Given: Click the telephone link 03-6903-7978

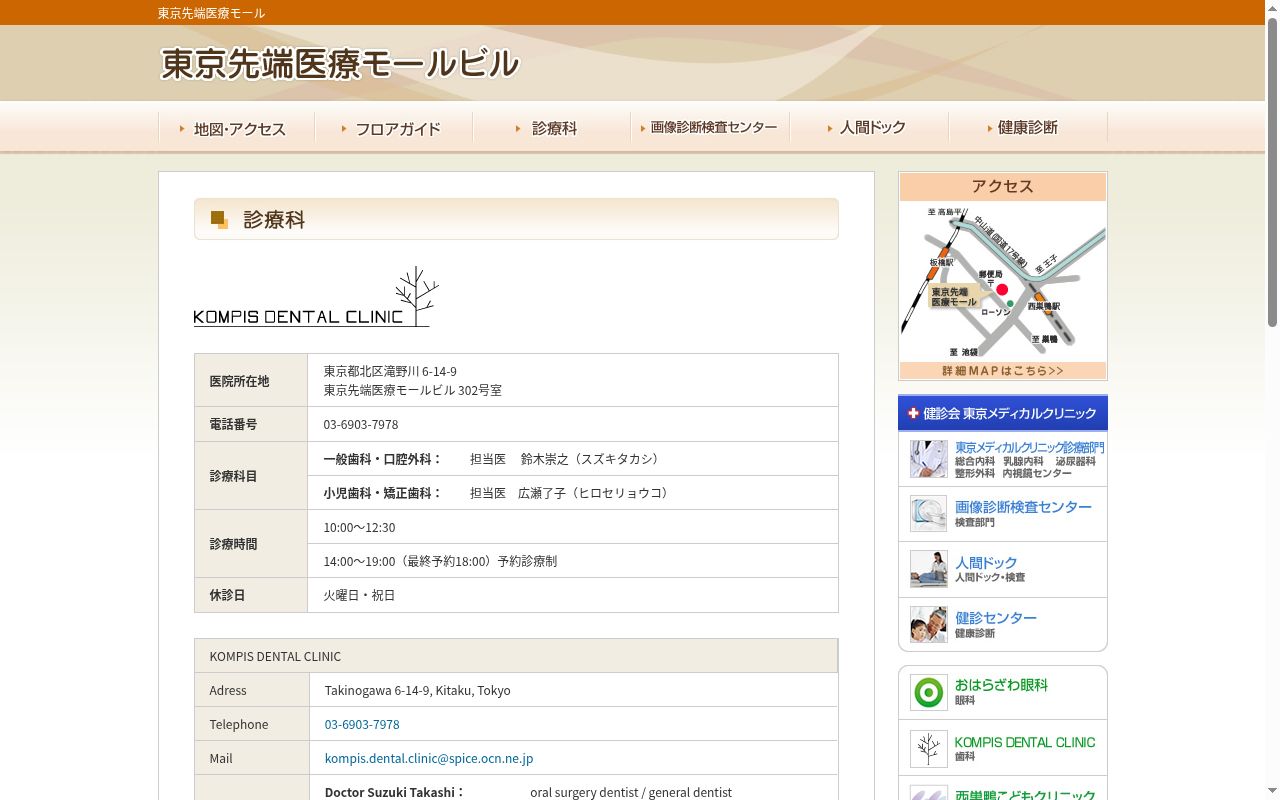Looking at the screenshot, I should point(362,724).
